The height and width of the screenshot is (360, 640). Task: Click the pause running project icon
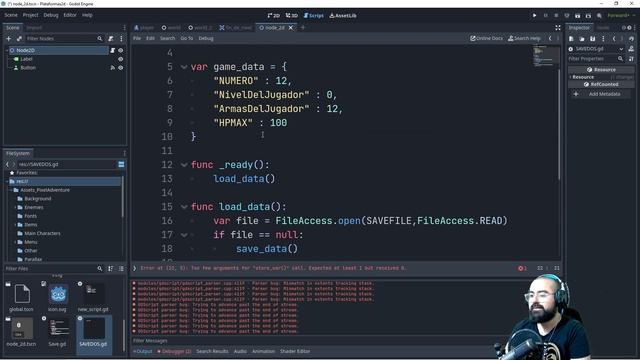coord(545,16)
